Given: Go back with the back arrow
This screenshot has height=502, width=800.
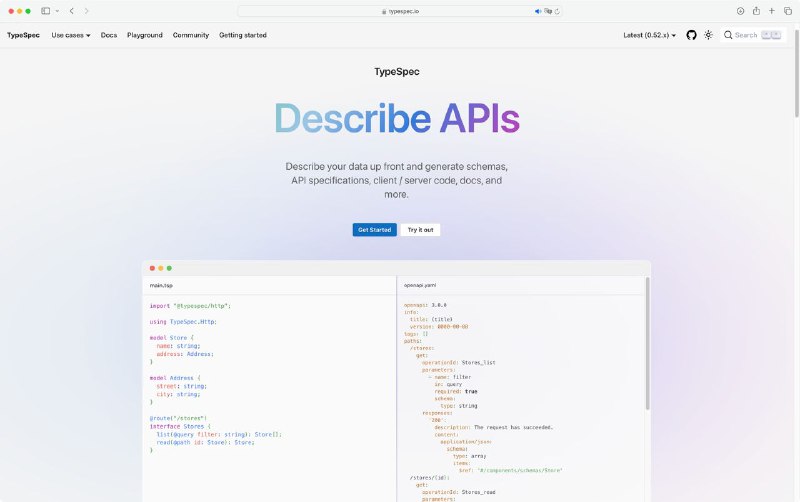Looking at the screenshot, I should 71,11.
